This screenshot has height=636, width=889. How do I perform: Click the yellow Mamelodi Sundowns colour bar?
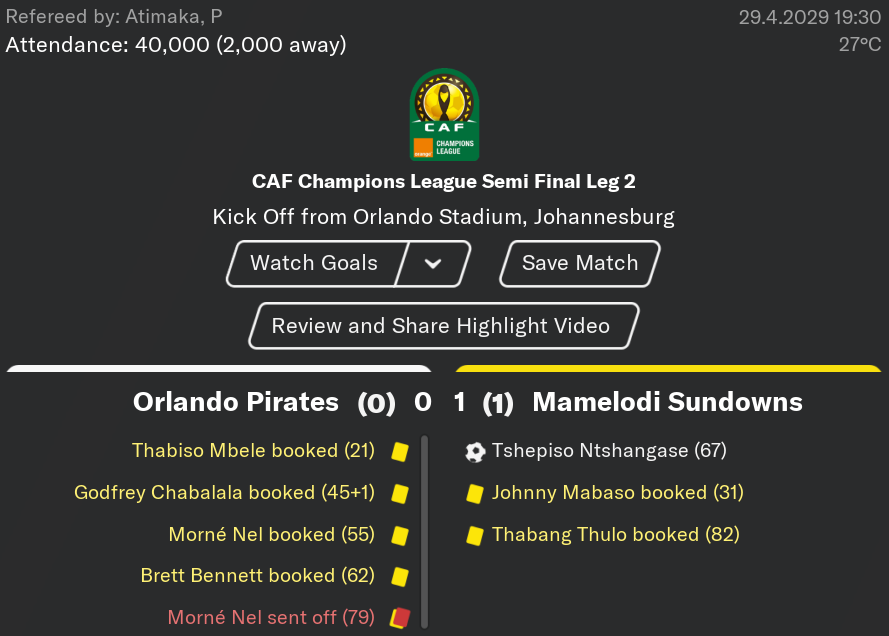668,368
